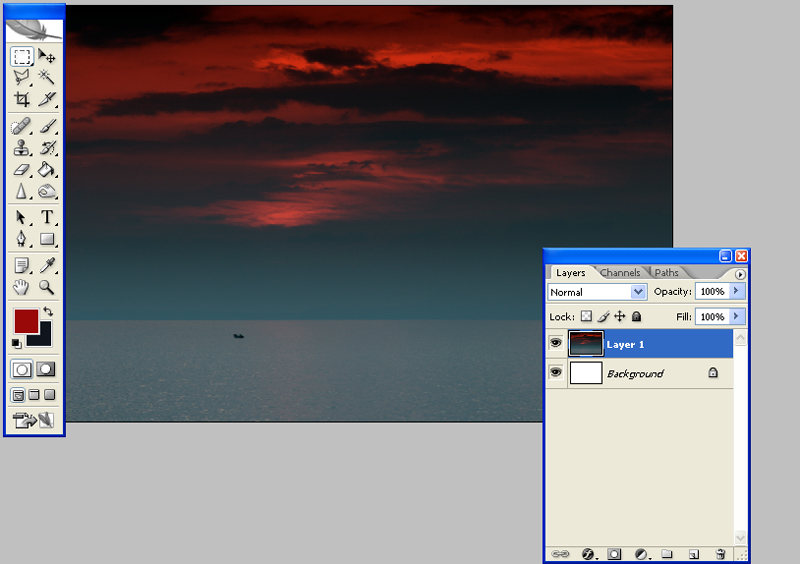Toggle Lock all
This screenshot has height=564, width=800.
(x=636, y=316)
